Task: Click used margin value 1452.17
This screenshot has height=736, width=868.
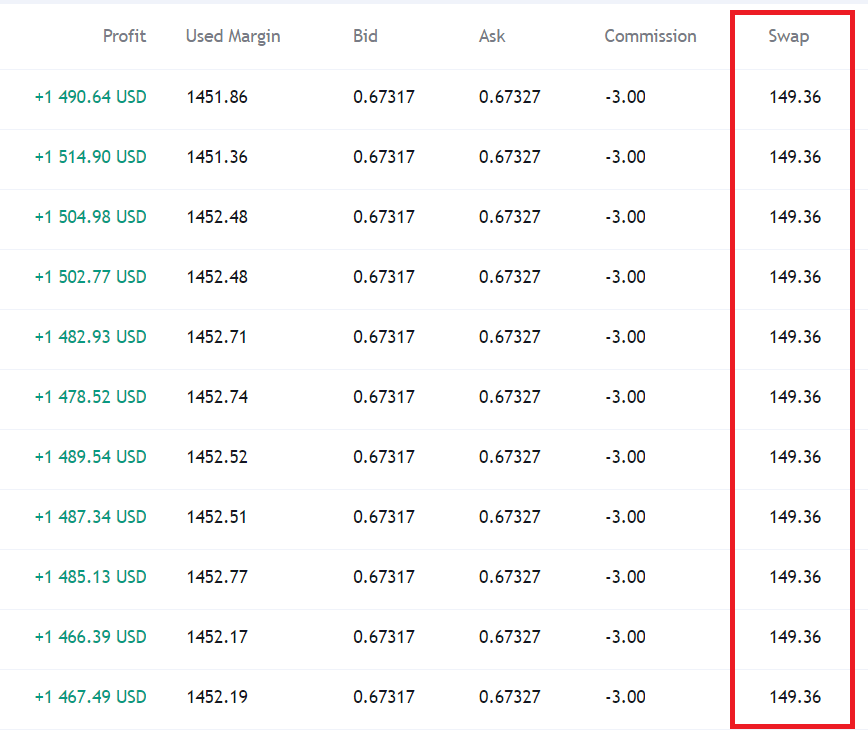Action: coord(217,637)
